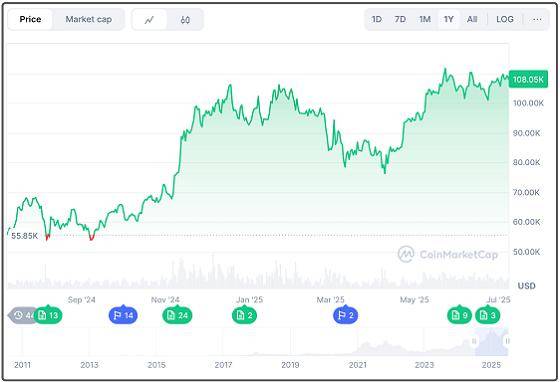This screenshot has width=560, height=382.
Task: Click the left handle of range navigator
Action: [x=475, y=341]
